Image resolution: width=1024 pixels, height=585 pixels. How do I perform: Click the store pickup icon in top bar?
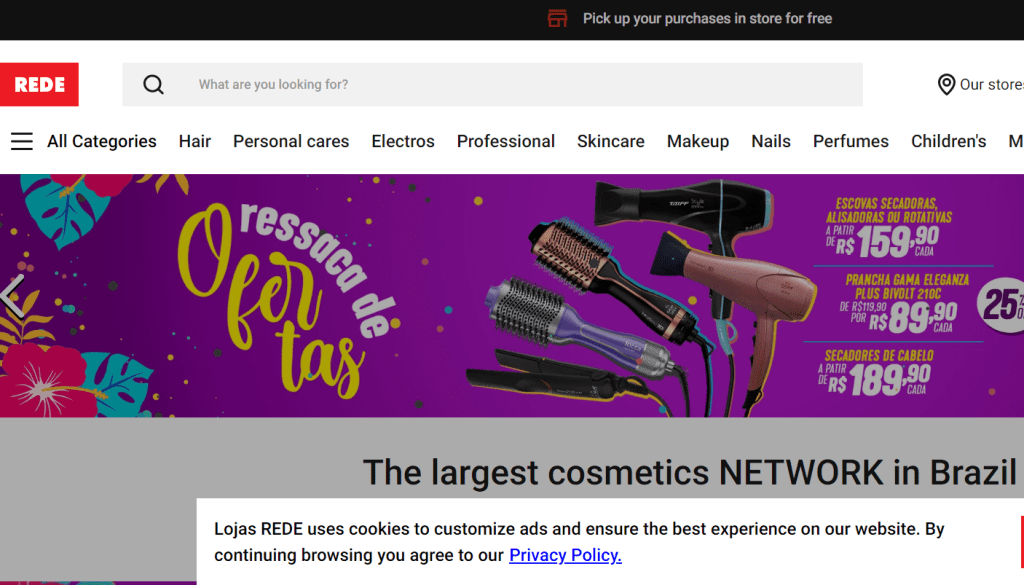click(x=557, y=18)
